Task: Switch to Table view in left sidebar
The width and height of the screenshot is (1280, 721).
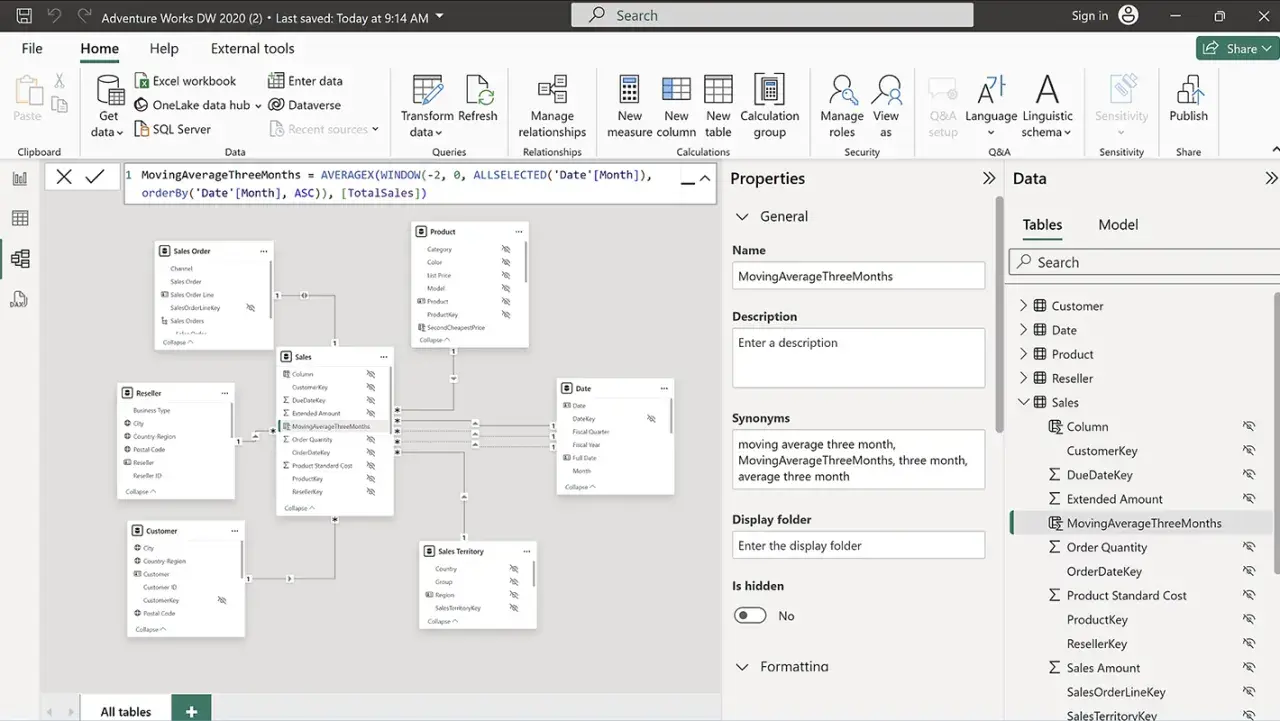Action: tap(20, 218)
